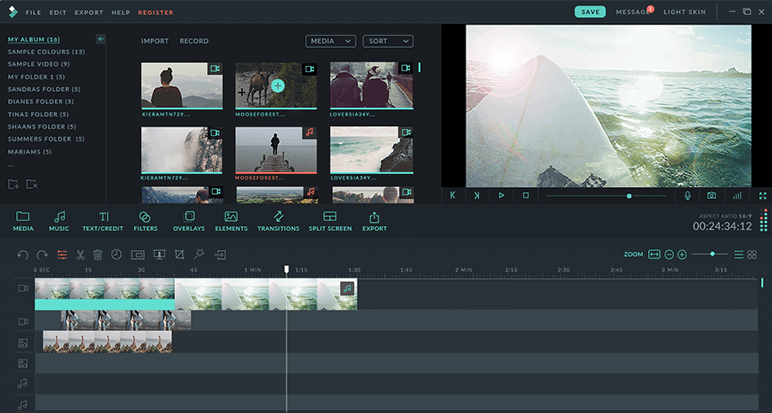Image resolution: width=772 pixels, height=413 pixels.
Task: Open the volume bars icon under preview
Action: coord(737,195)
